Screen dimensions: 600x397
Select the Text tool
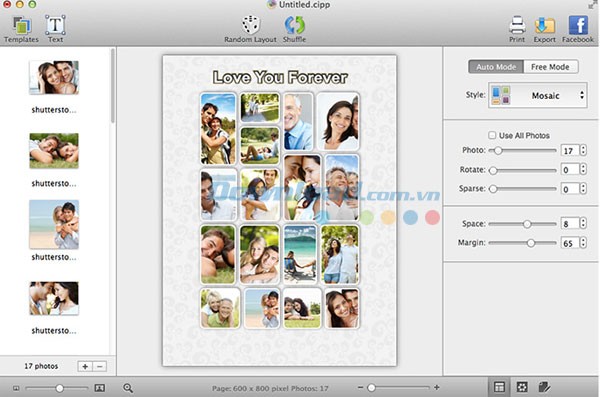pyautogui.click(x=55, y=29)
